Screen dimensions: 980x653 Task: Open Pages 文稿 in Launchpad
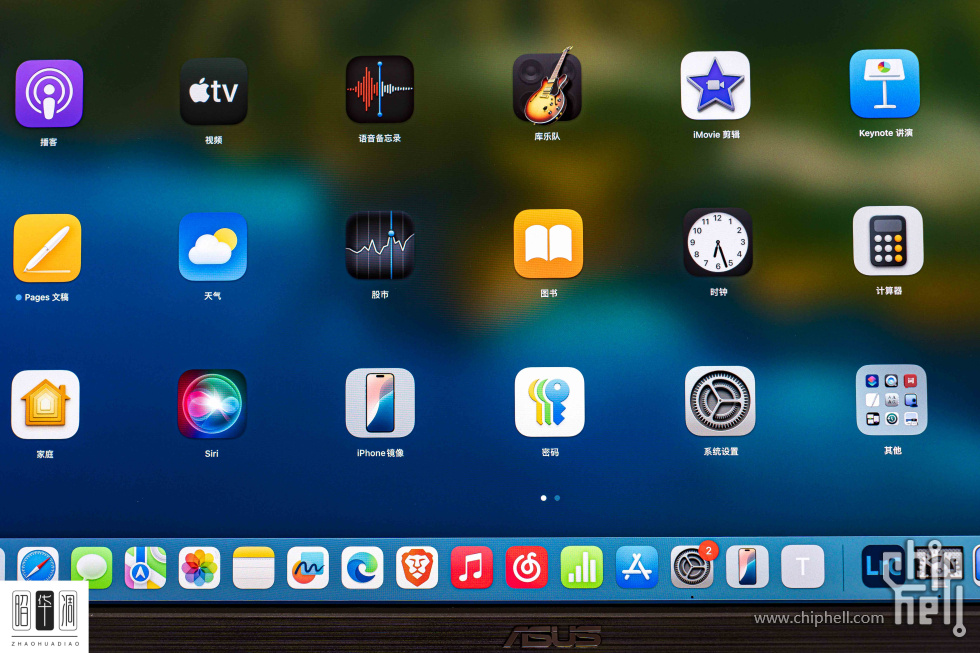tap(47, 248)
